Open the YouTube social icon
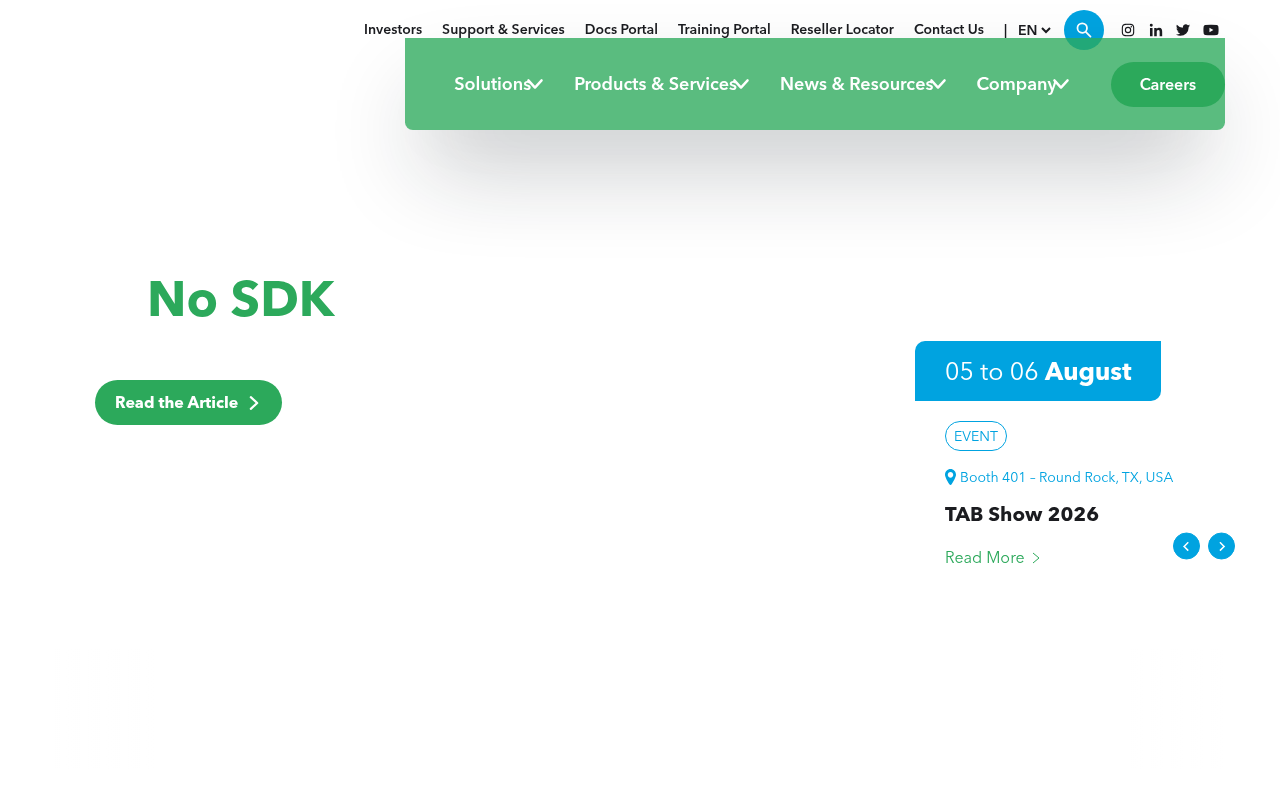Screen dimensions: 1280x800 [x=1211, y=30]
